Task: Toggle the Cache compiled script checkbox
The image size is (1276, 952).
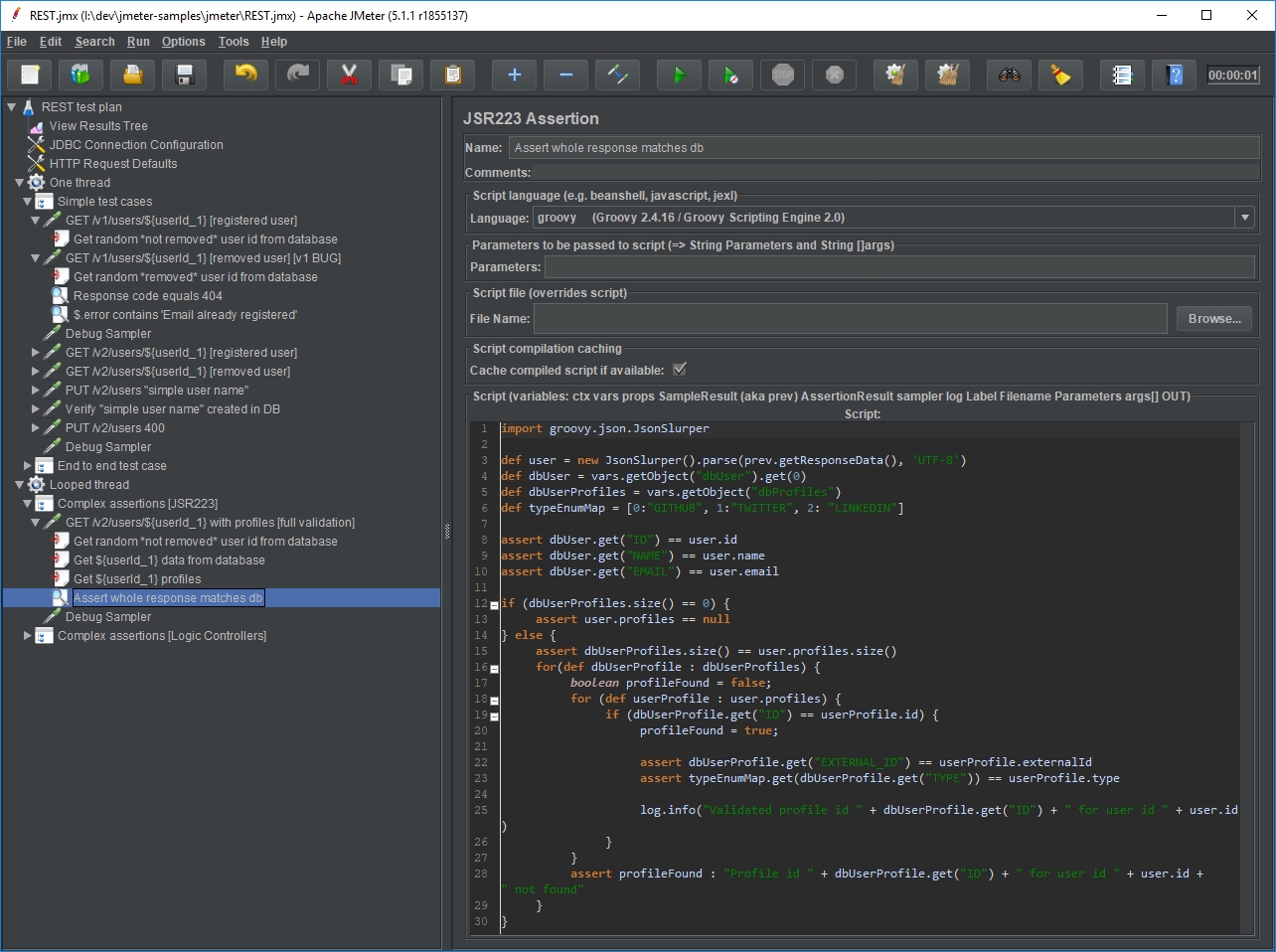Action: [680, 370]
